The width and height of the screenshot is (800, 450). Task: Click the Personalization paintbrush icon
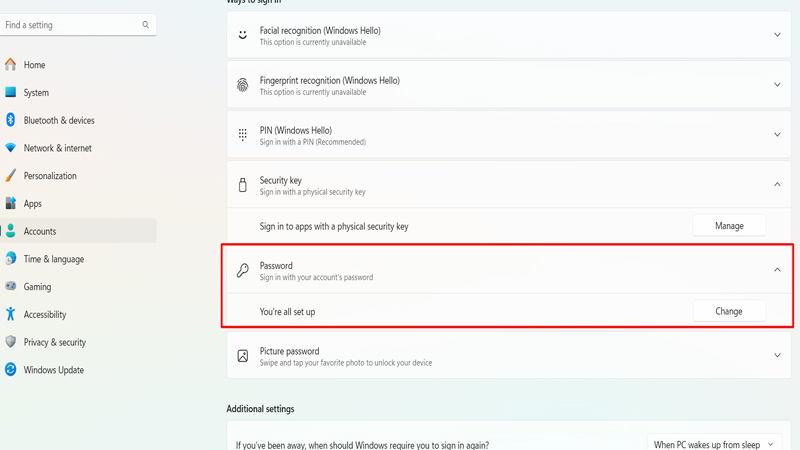point(11,176)
